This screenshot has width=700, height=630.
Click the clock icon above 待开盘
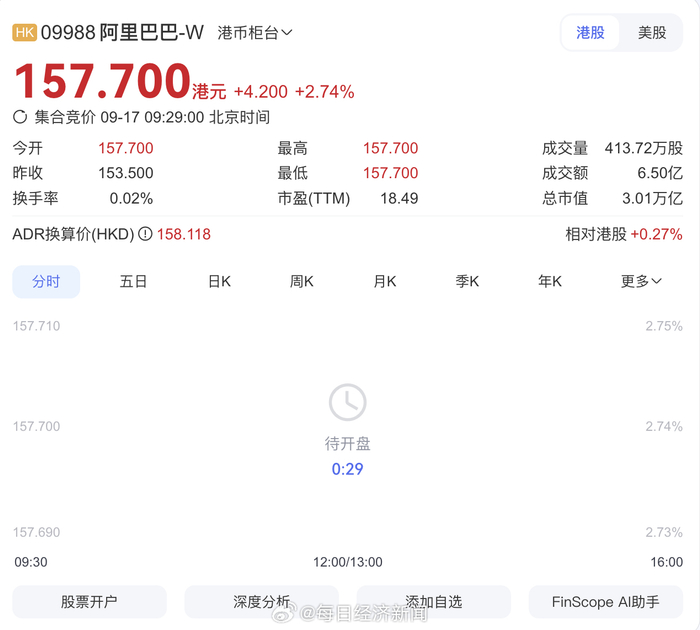[x=347, y=402]
